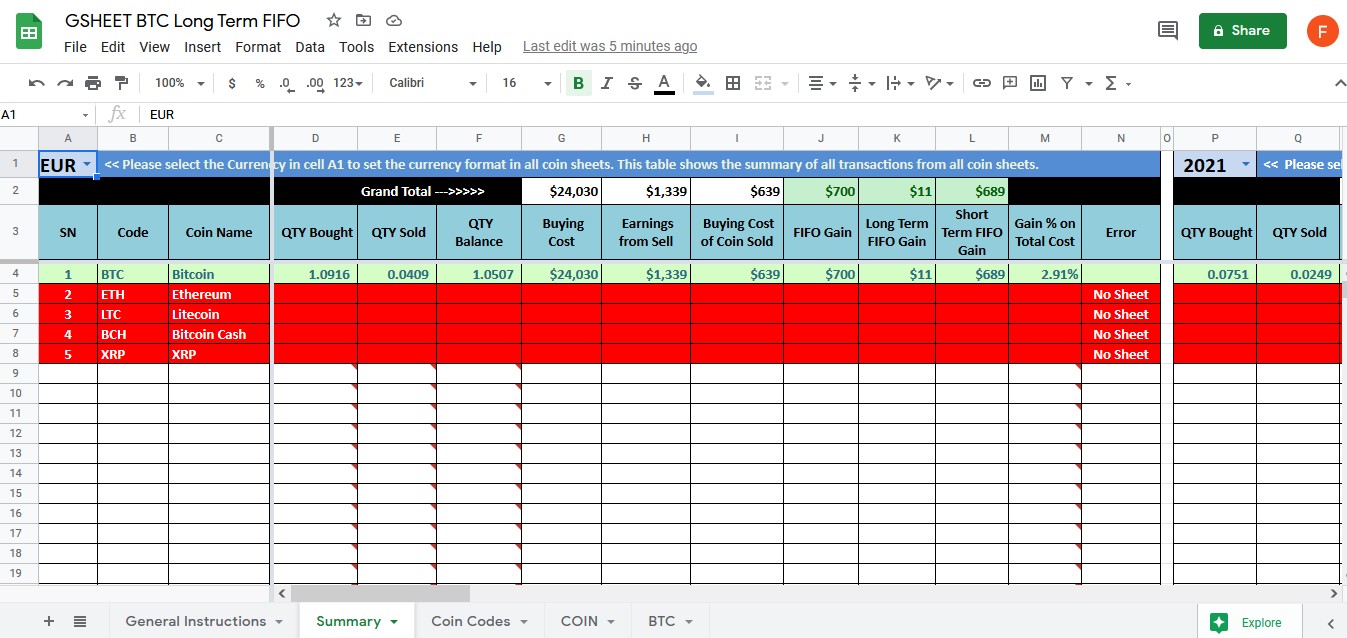Open the 2021 year dropdown cell
Screen dimensions: 1347x638
(x=1246, y=164)
